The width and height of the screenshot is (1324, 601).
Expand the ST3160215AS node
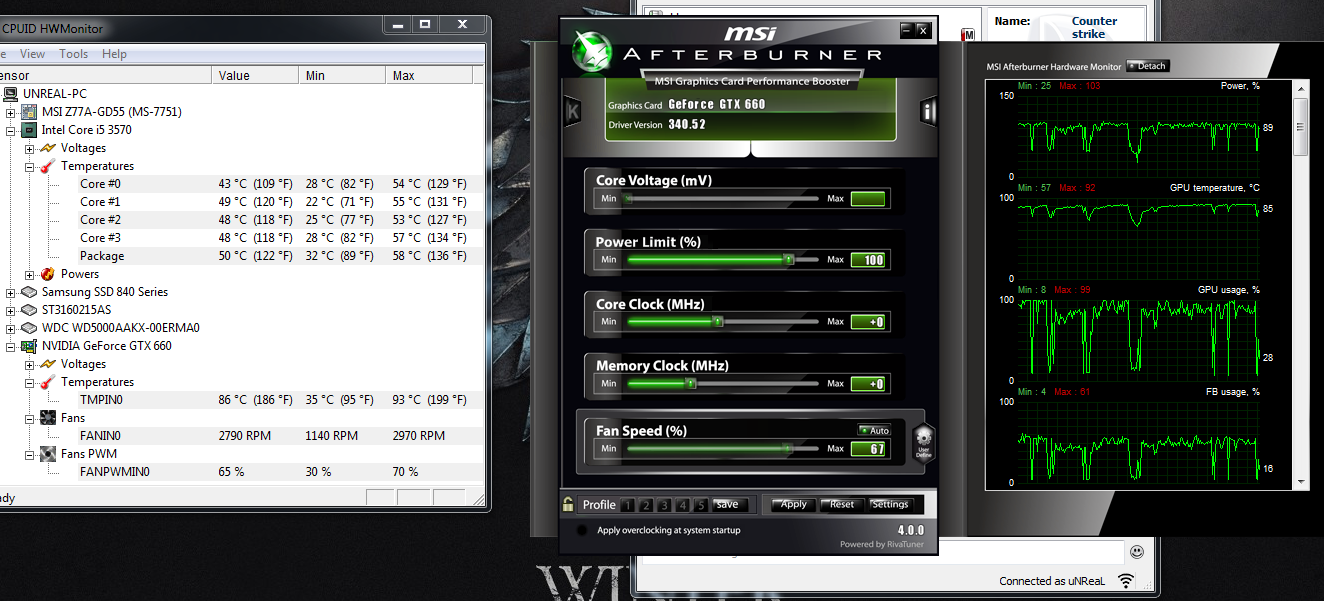click(11, 310)
